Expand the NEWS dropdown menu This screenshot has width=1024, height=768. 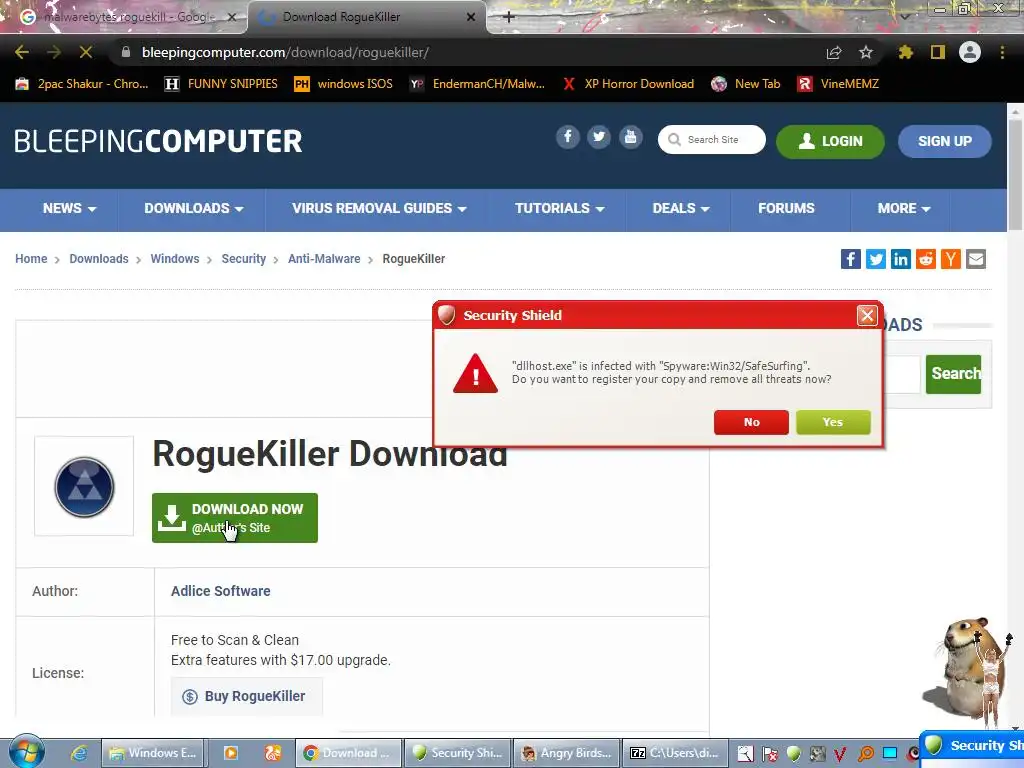69,208
